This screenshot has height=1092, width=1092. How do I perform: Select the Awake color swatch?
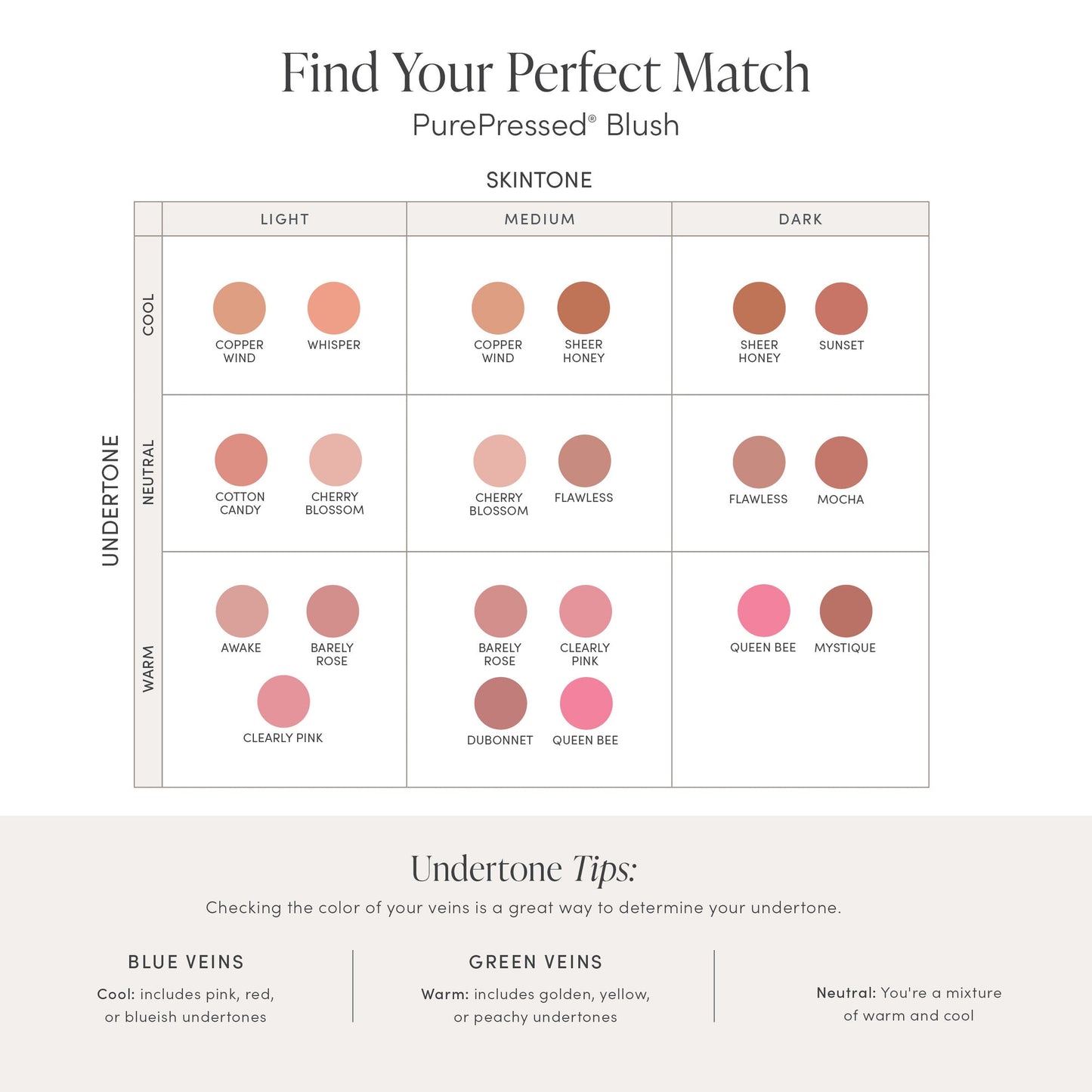coord(242,611)
